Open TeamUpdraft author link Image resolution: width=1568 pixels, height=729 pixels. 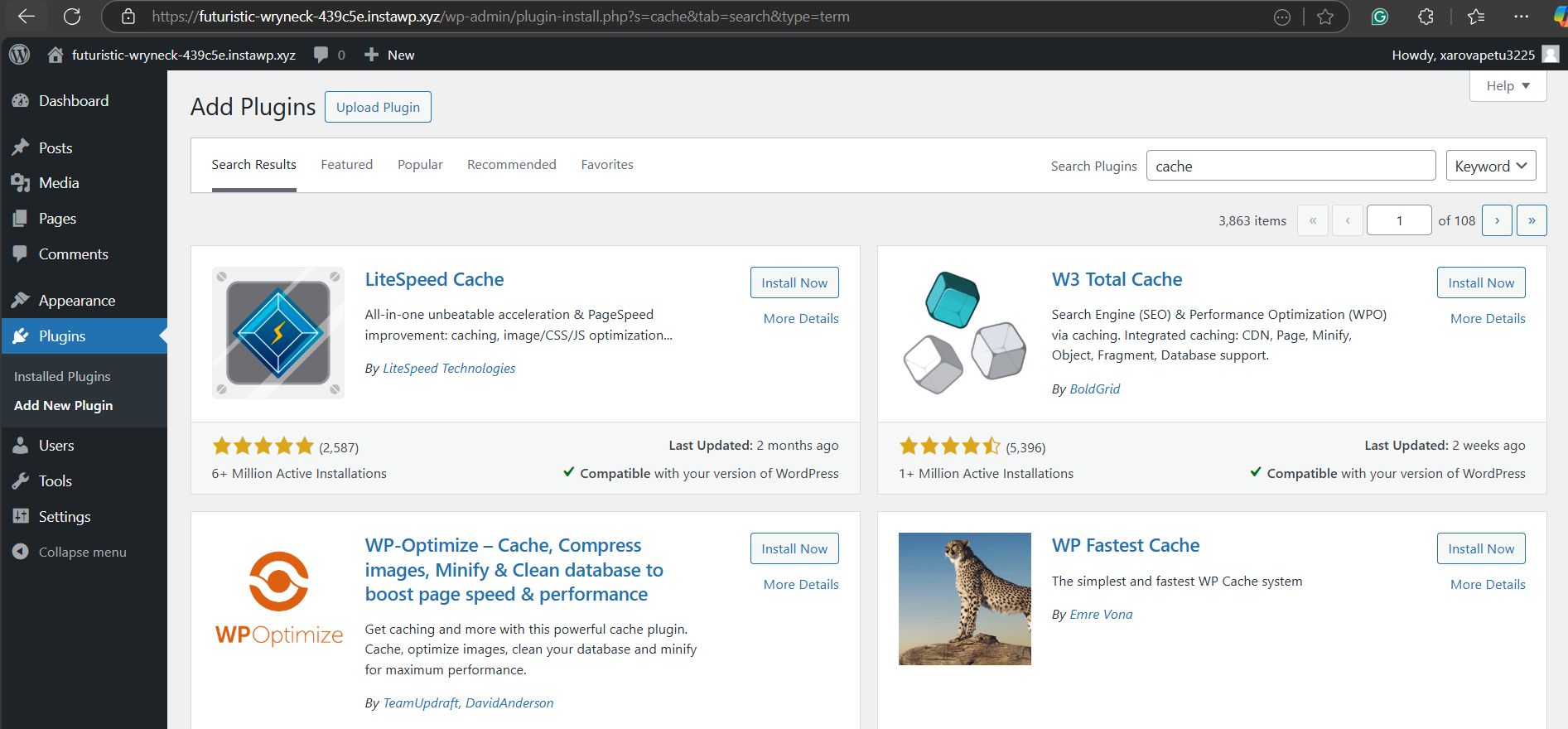point(420,703)
